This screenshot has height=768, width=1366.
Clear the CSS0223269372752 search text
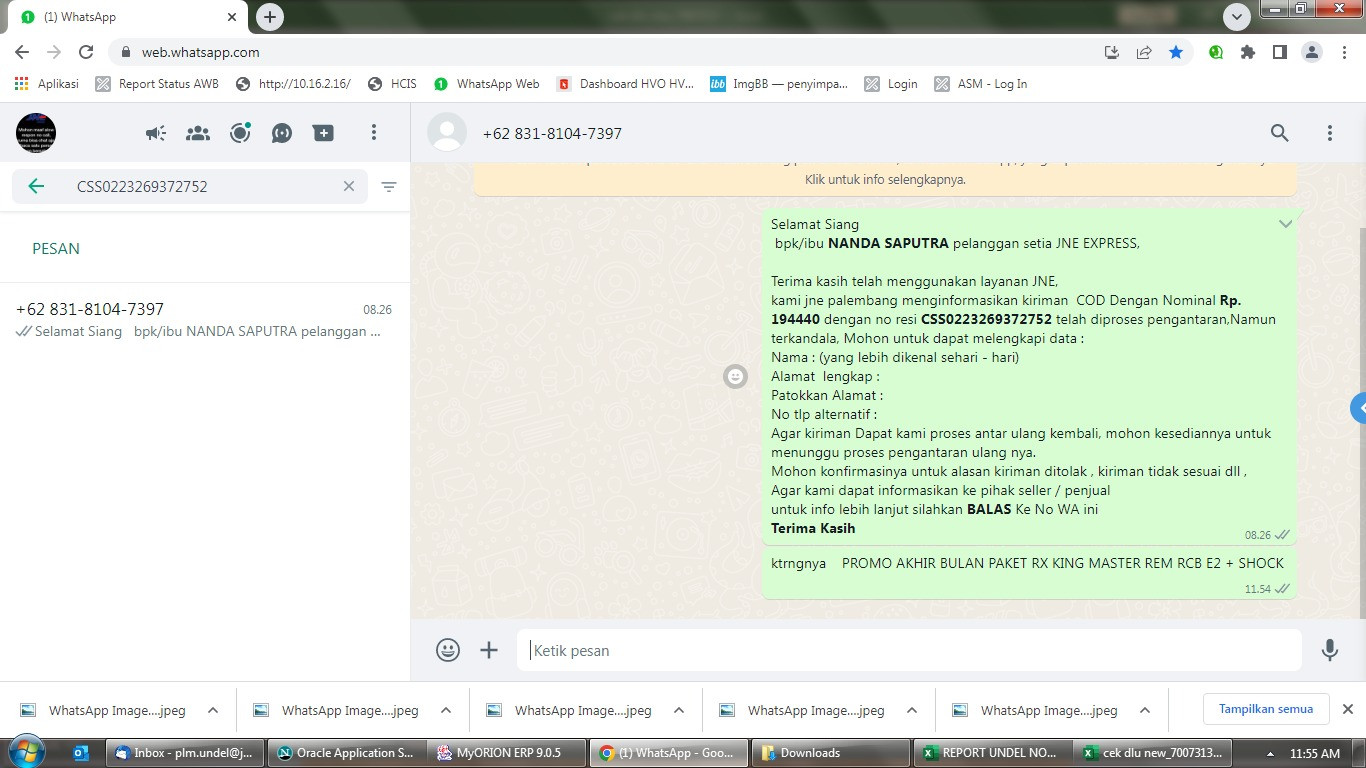(x=349, y=186)
